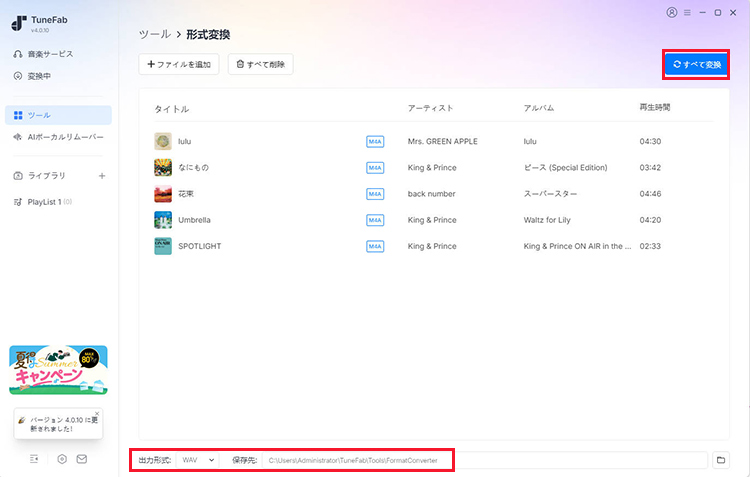The image size is (750, 477).
Task: Click the SPOTLIGHT album cover thumbnail
Action: pyautogui.click(x=163, y=246)
